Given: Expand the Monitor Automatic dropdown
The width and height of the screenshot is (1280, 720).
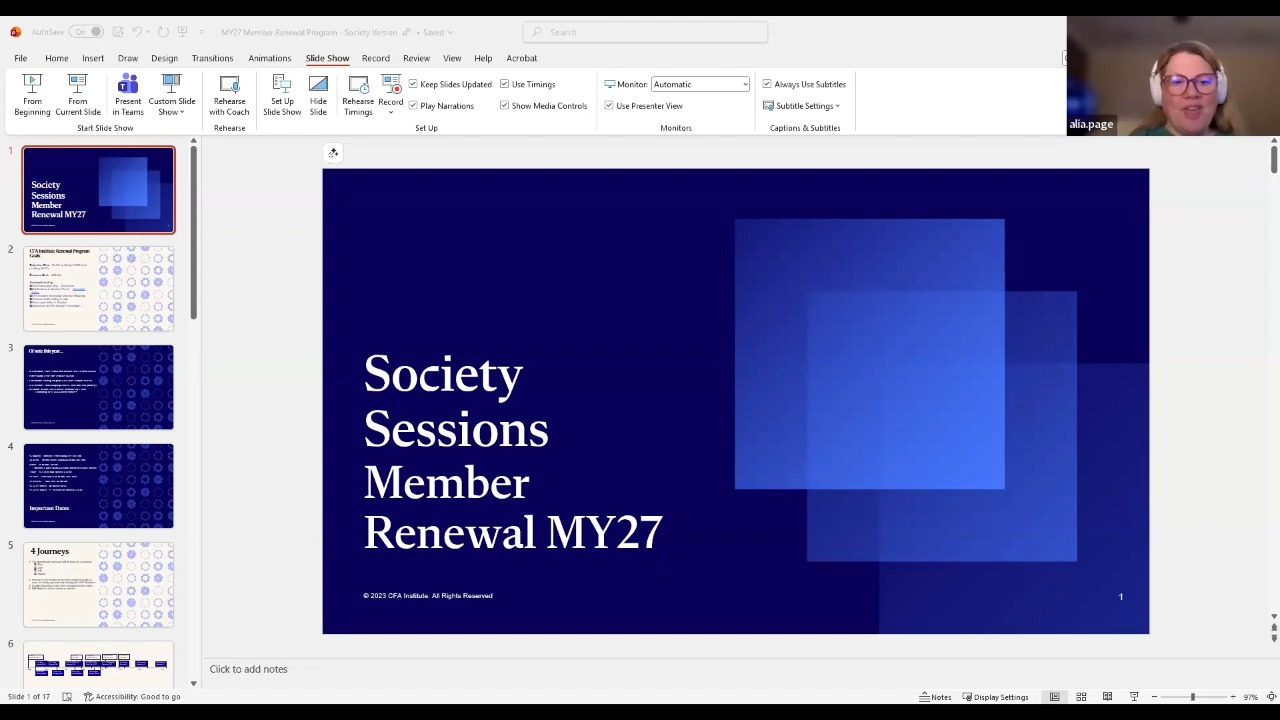Looking at the screenshot, I should pos(744,84).
